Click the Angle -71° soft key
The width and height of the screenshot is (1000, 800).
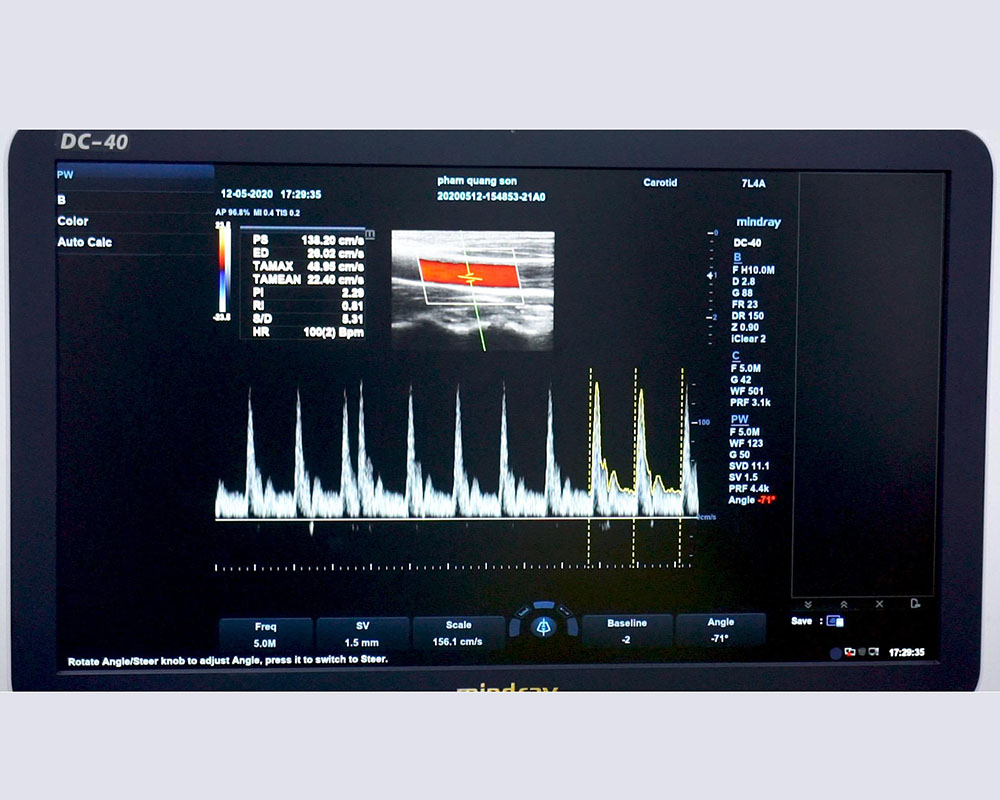[720, 631]
